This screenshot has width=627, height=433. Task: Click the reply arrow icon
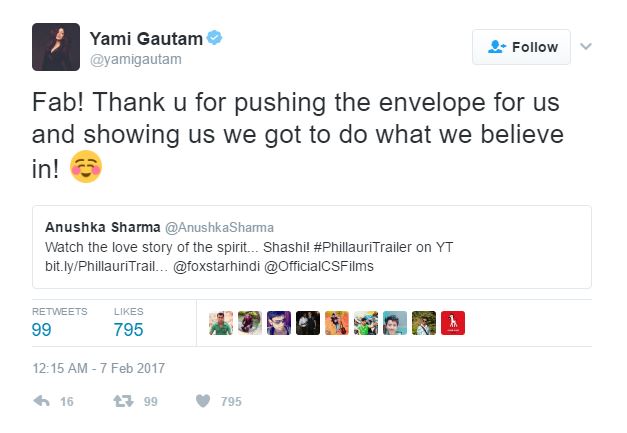pyautogui.click(x=41, y=402)
